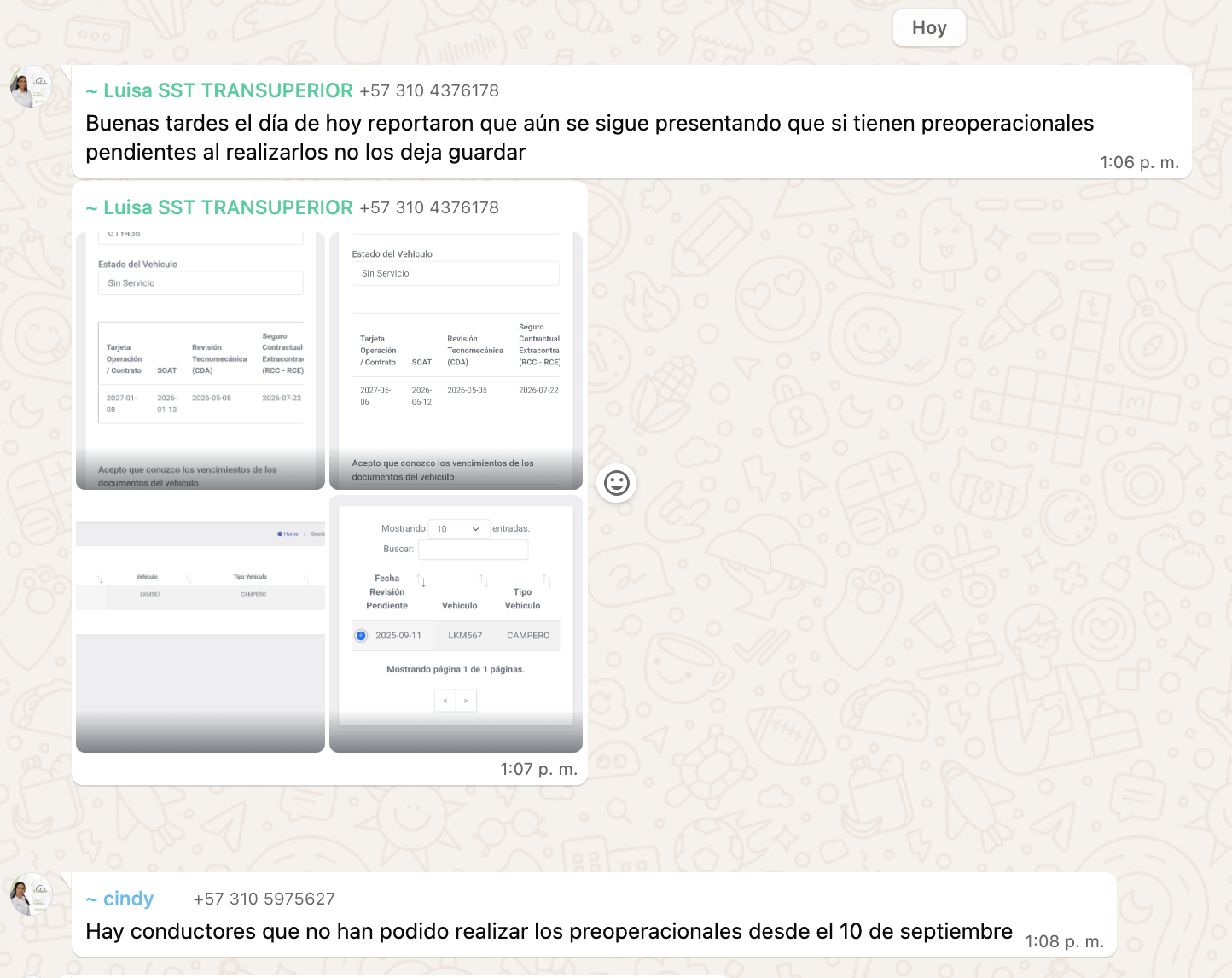This screenshot has height=978, width=1232.
Task: Click the emoji reaction button beside the images
Action: coord(616,483)
